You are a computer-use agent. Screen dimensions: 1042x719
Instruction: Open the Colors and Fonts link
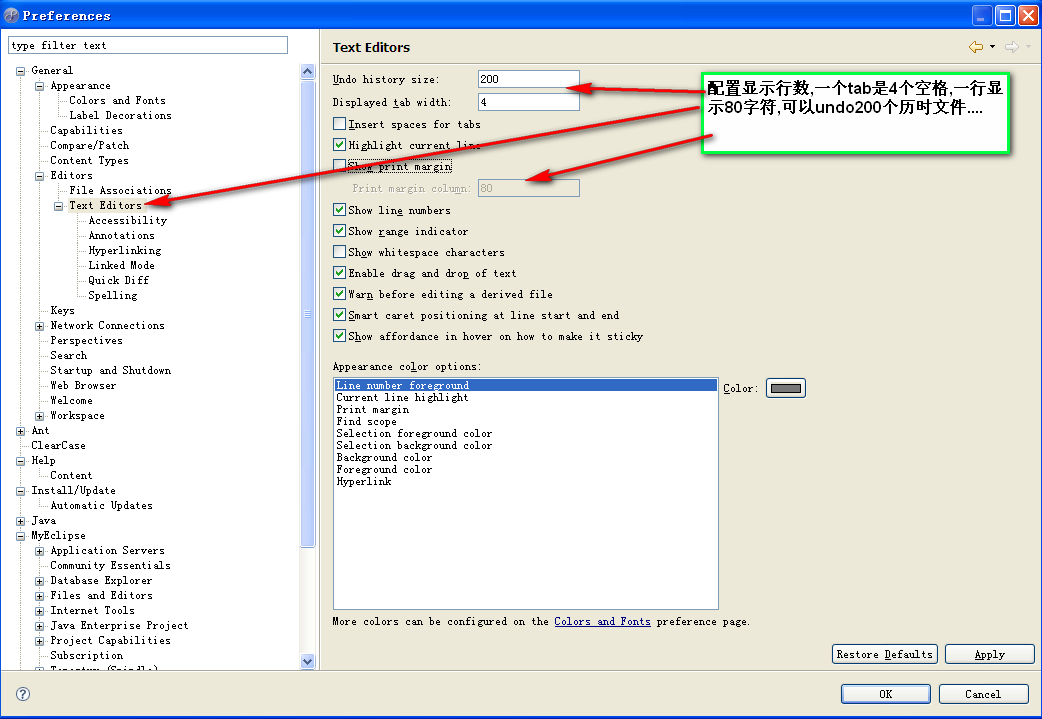602,621
